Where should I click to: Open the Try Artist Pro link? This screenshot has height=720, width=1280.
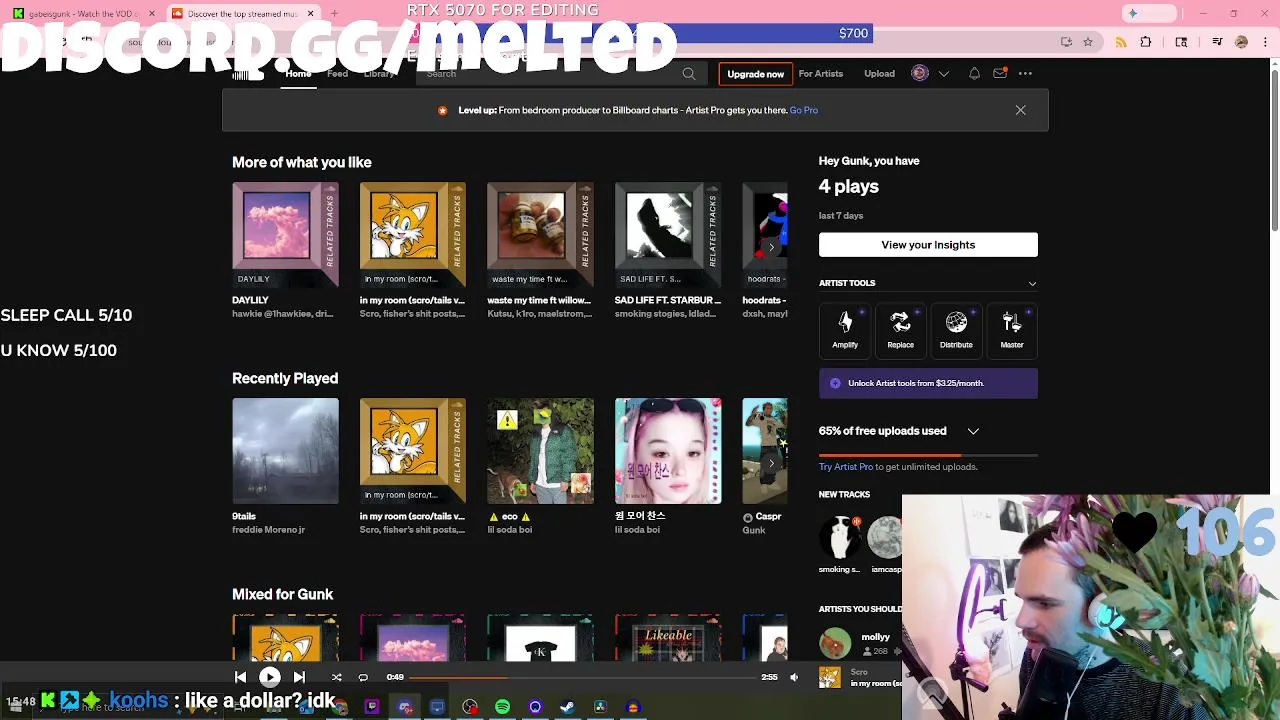846,467
